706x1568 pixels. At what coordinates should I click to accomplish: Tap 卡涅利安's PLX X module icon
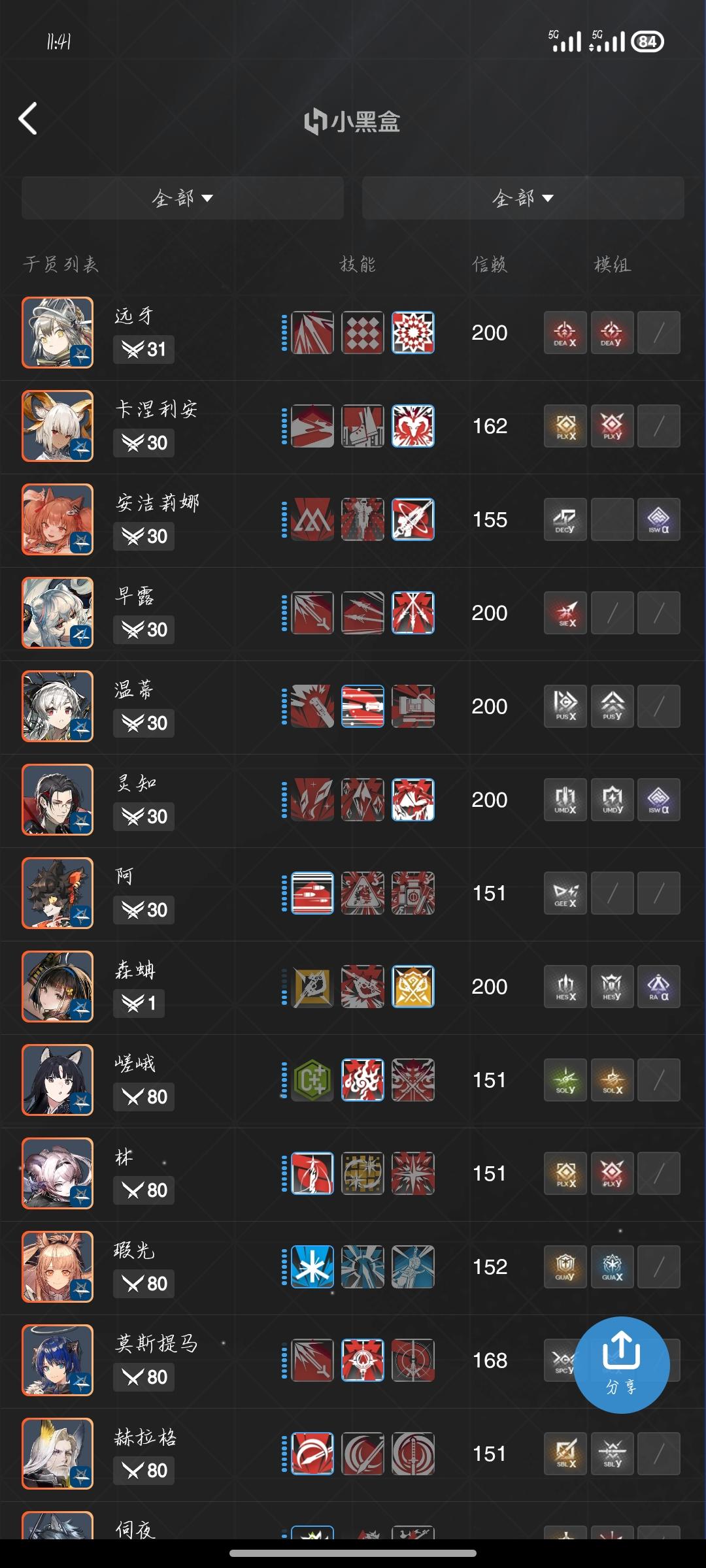pyautogui.click(x=565, y=426)
